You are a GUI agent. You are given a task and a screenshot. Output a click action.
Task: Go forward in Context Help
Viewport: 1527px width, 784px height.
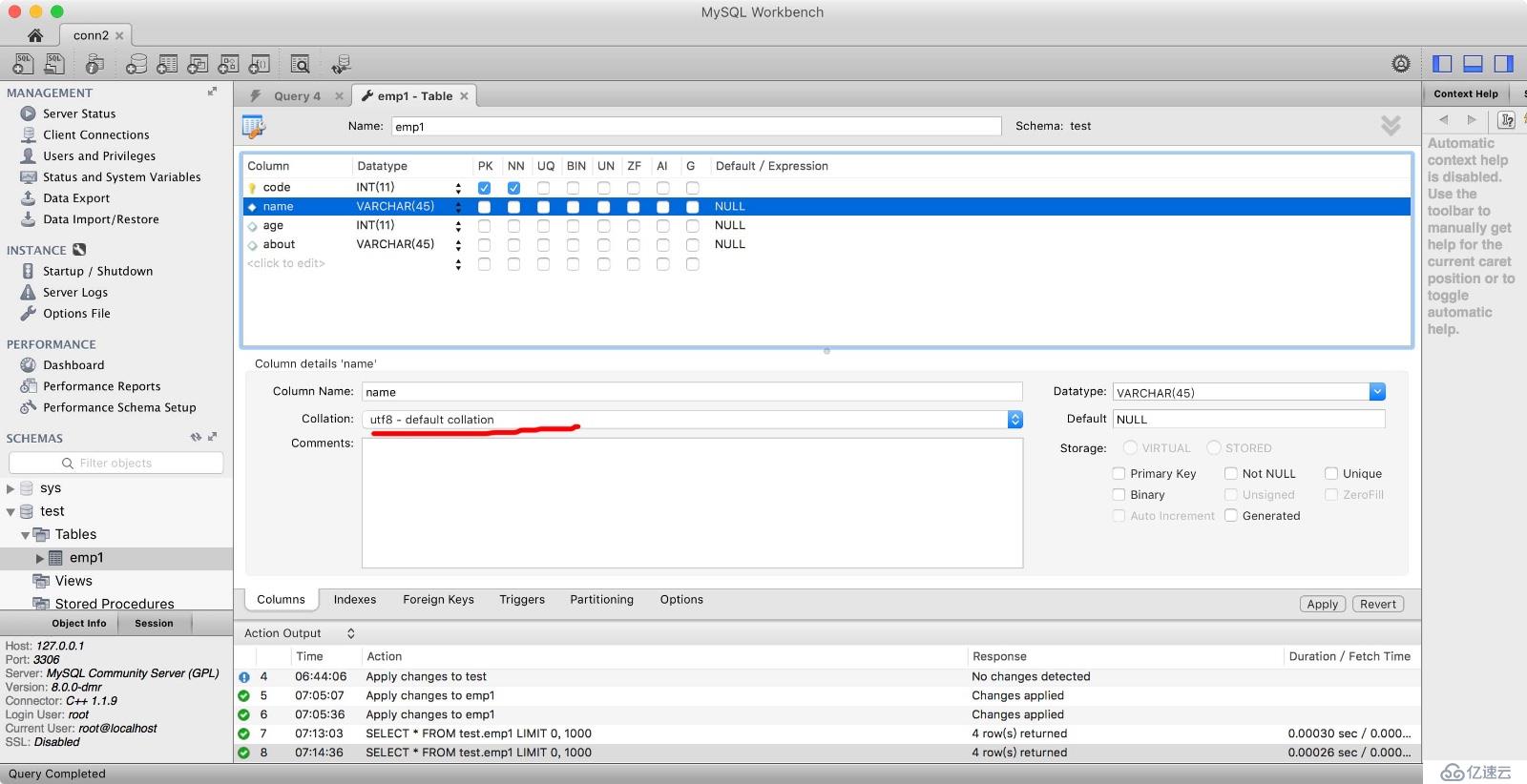pyautogui.click(x=1472, y=119)
